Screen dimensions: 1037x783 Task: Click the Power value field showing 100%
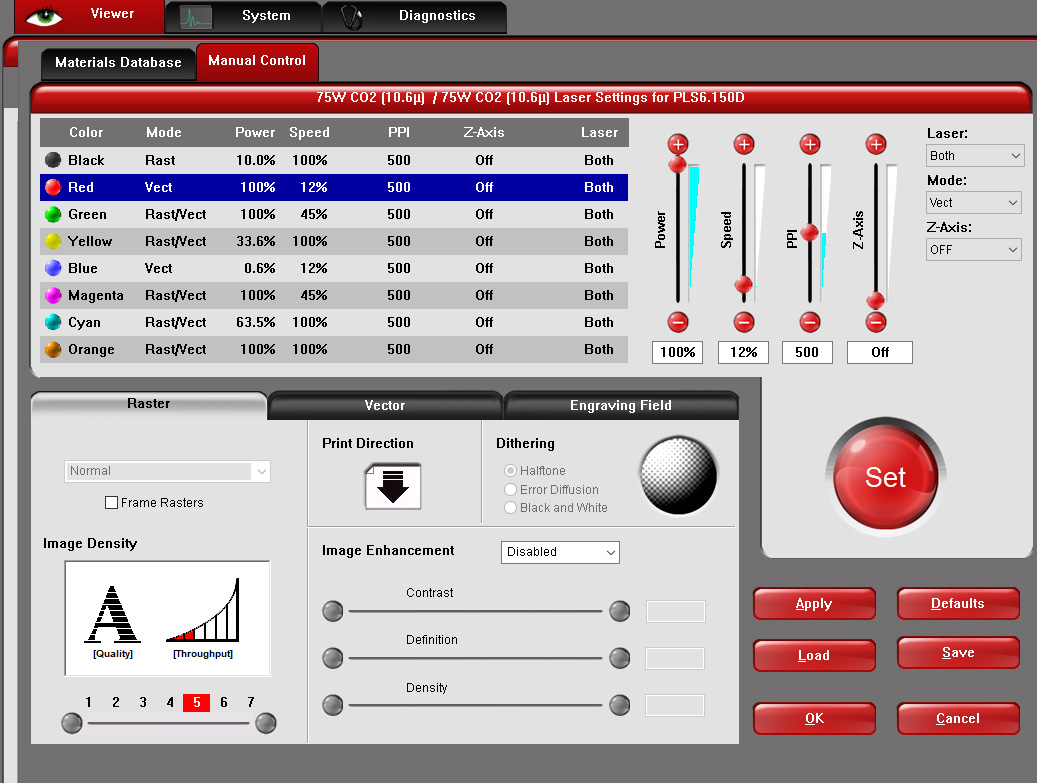pyautogui.click(x=677, y=352)
